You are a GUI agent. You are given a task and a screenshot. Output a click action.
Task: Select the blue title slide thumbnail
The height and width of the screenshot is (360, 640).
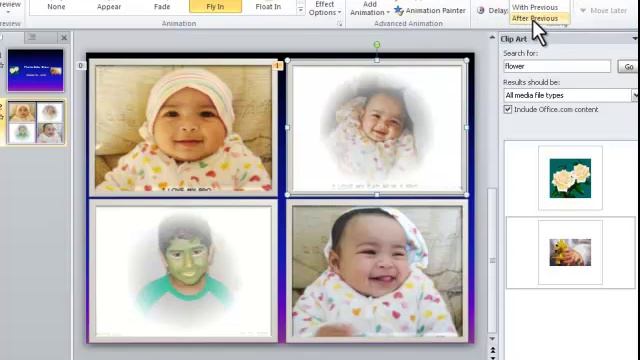click(36, 70)
